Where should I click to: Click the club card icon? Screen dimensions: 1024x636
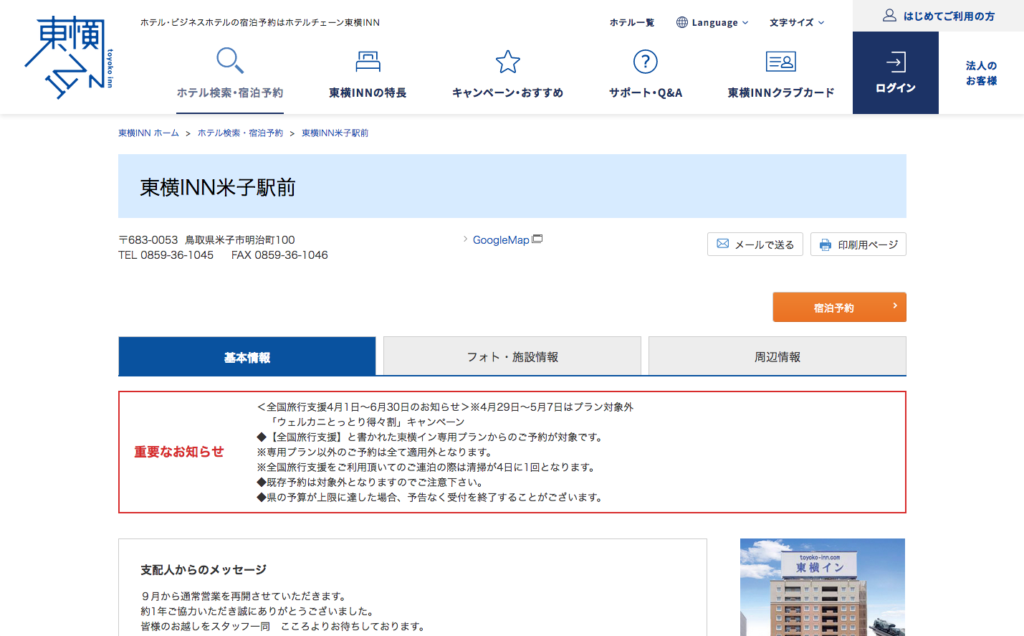click(780, 61)
